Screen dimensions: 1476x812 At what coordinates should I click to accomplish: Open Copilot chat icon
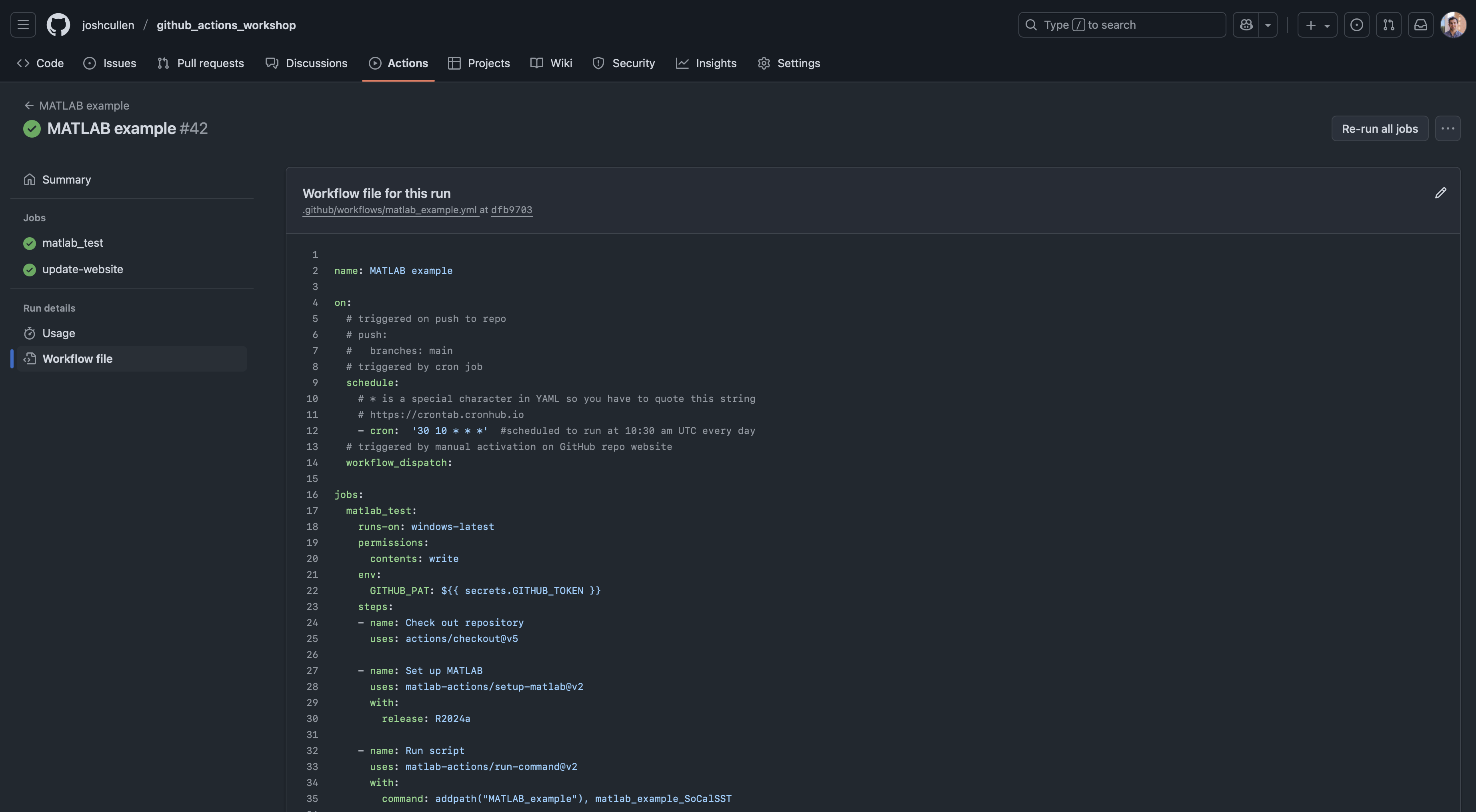(1246, 25)
